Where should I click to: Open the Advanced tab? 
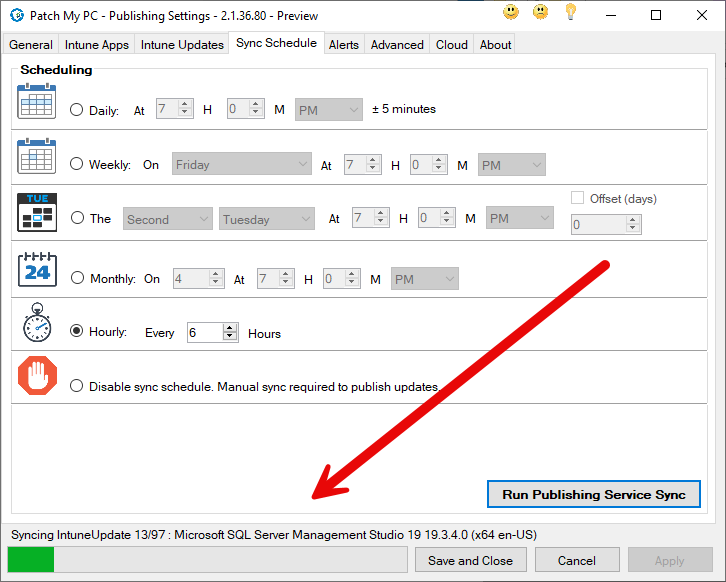397,44
